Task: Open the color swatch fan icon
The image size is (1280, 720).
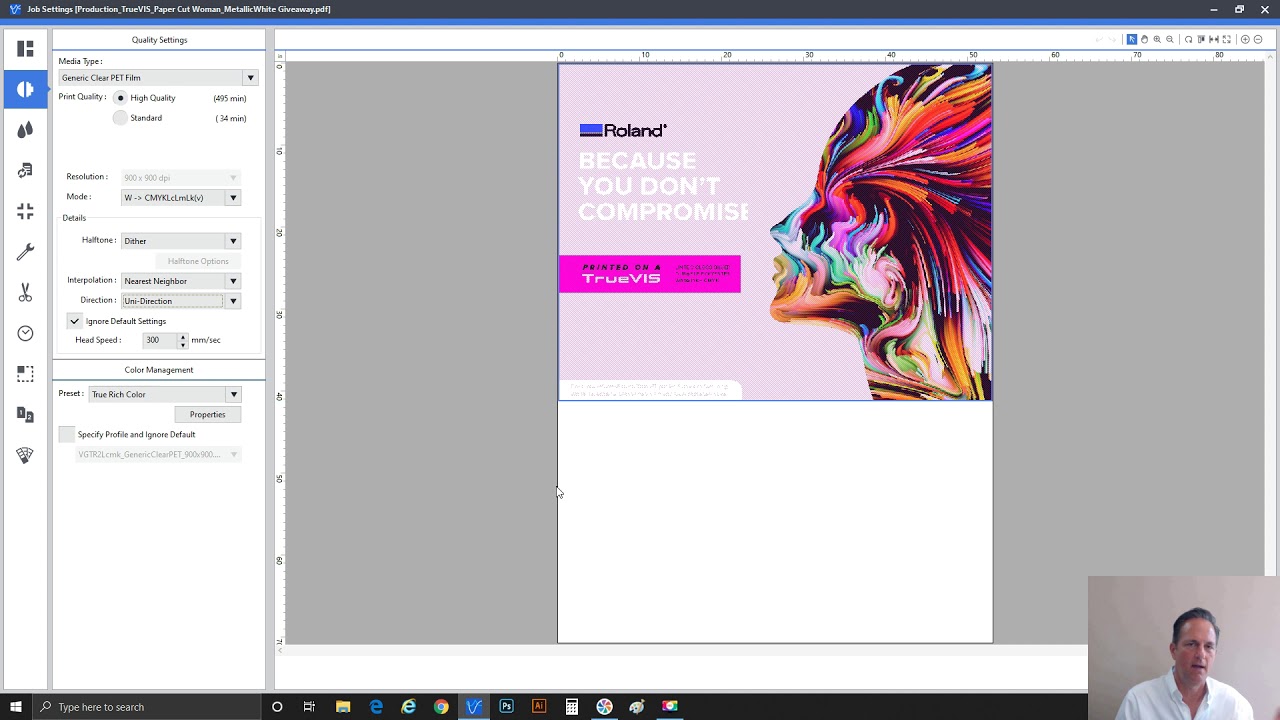Action: pyautogui.click(x=25, y=455)
